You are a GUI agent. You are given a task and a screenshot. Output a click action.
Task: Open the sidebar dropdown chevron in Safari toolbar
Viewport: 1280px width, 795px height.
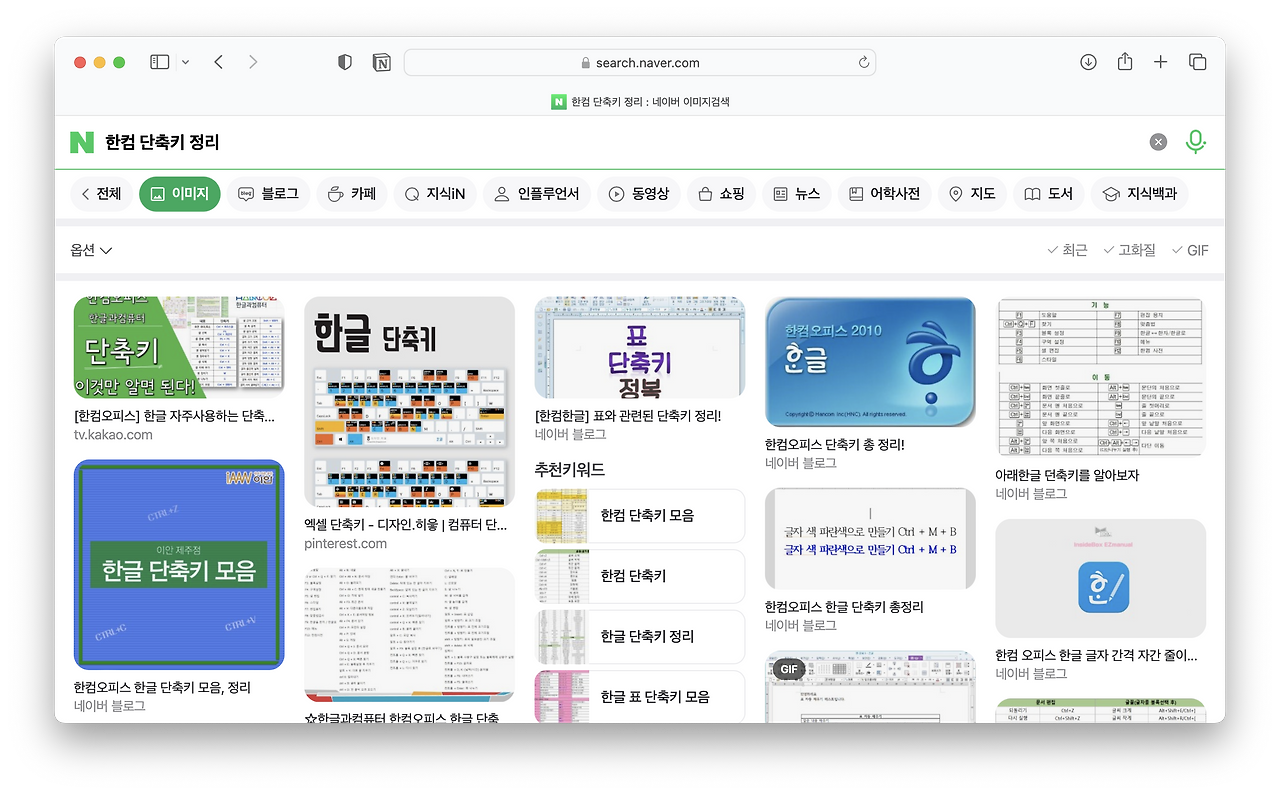click(x=185, y=61)
